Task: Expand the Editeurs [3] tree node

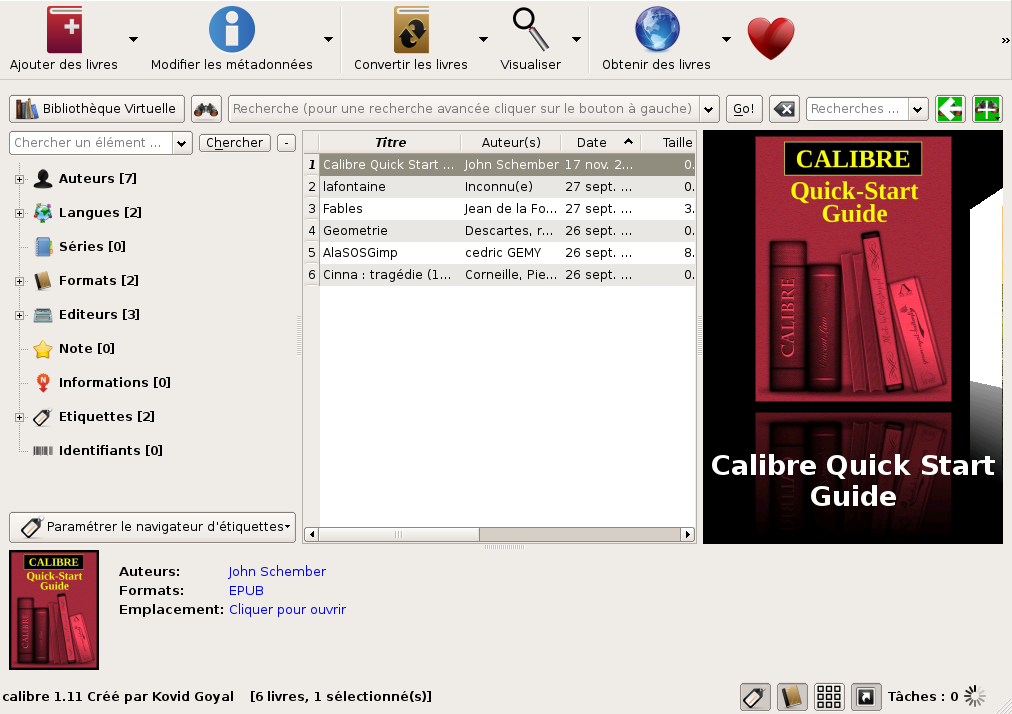Action: pos(19,315)
